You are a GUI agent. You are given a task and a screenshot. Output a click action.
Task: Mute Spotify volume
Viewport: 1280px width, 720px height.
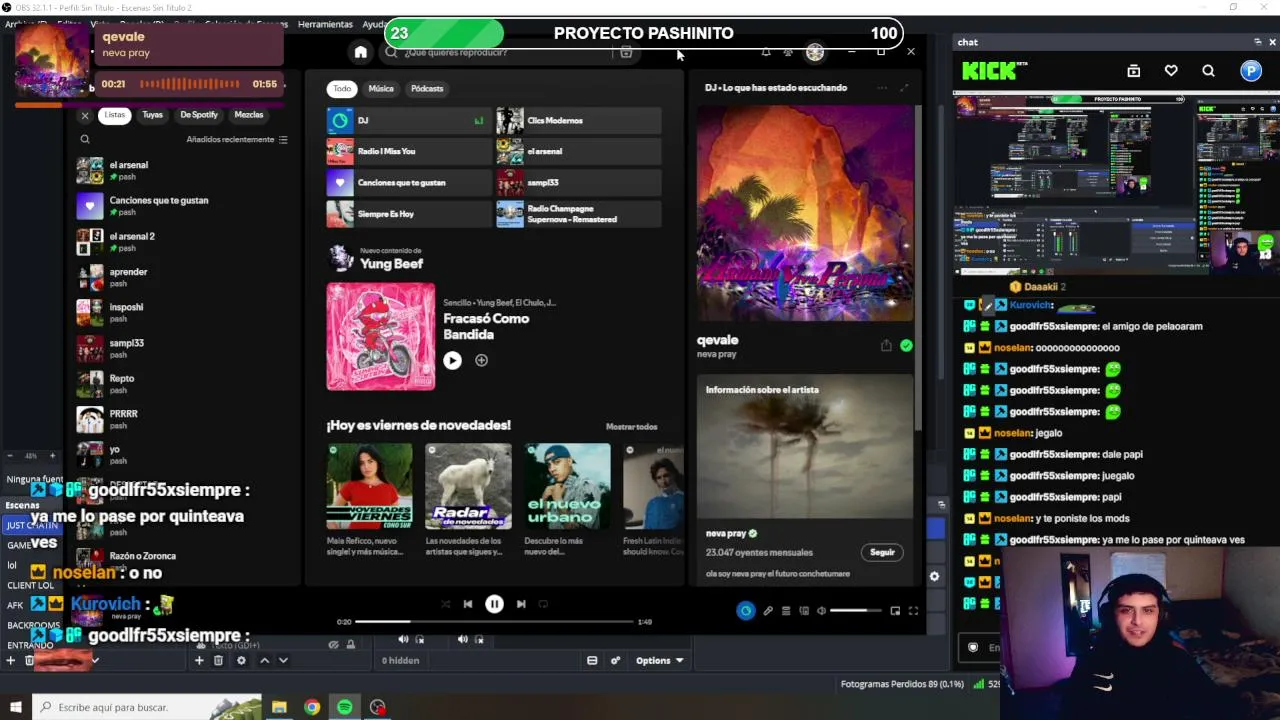pyautogui.click(x=821, y=611)
